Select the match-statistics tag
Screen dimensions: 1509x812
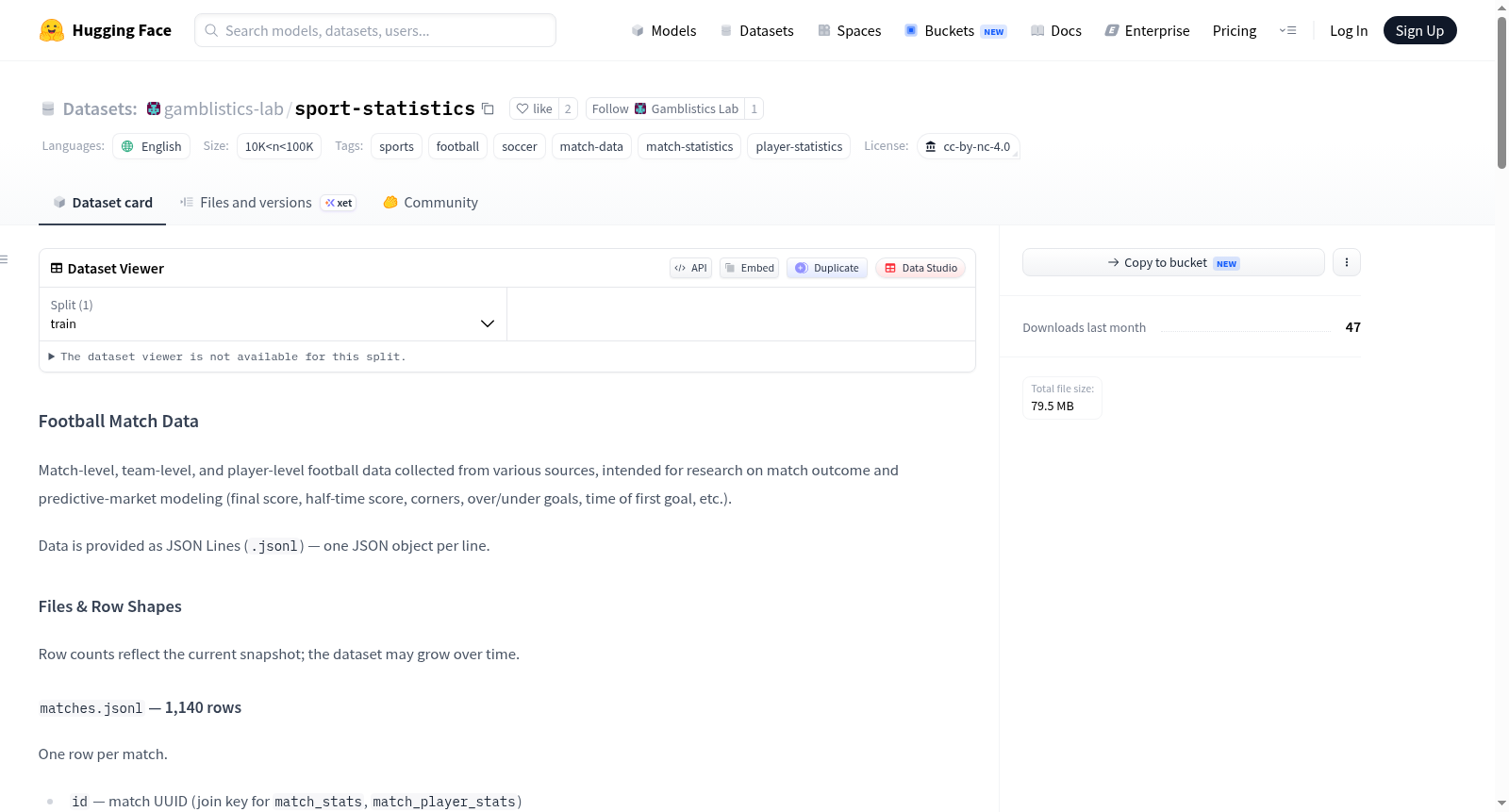click(x=689, y=146)
